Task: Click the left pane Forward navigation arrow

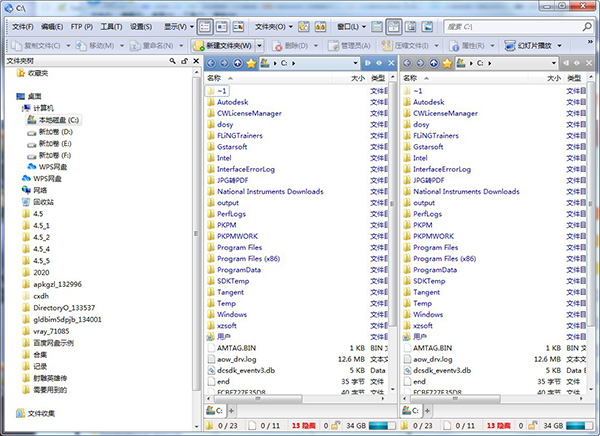Action: coord(224,63)
